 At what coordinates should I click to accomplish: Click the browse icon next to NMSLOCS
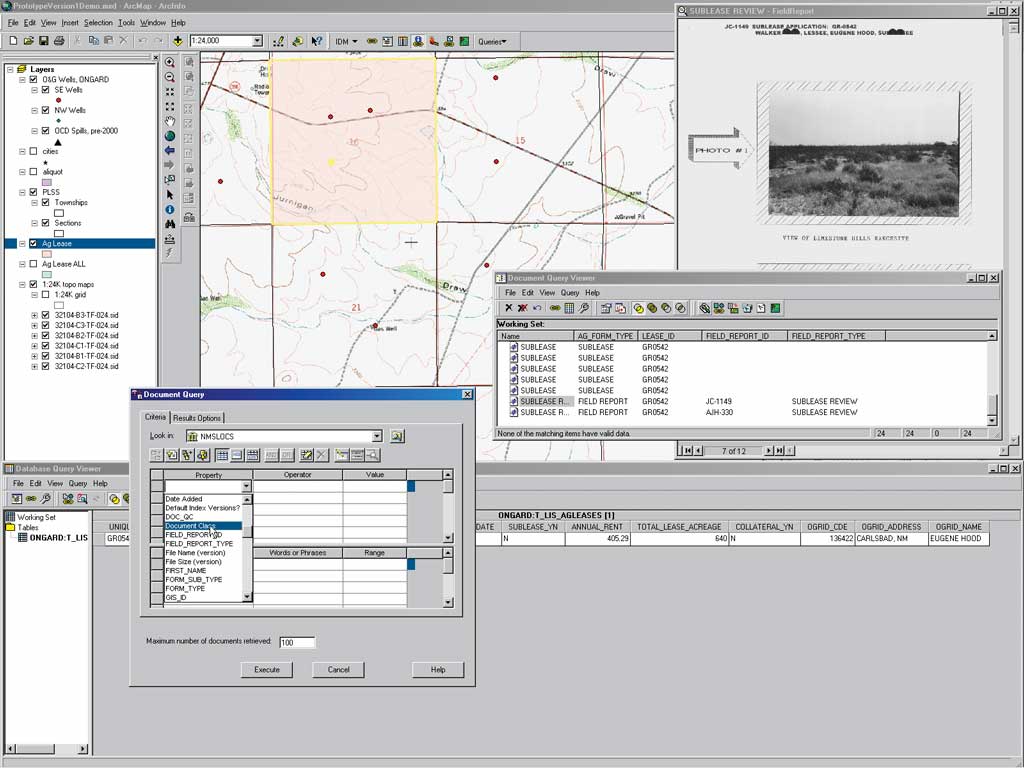(x=397, y=436)
